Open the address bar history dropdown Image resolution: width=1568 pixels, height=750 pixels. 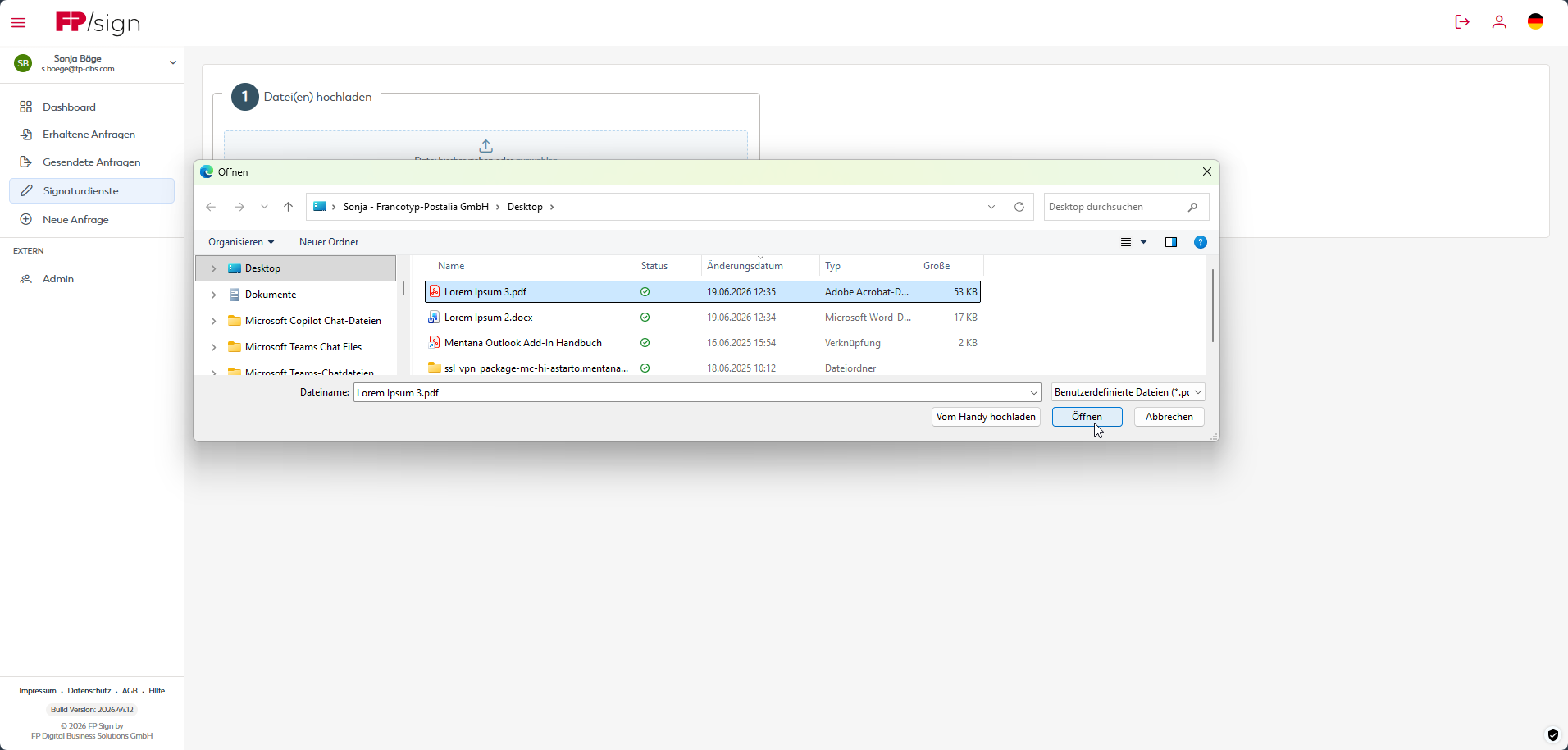tap(991, 207)
